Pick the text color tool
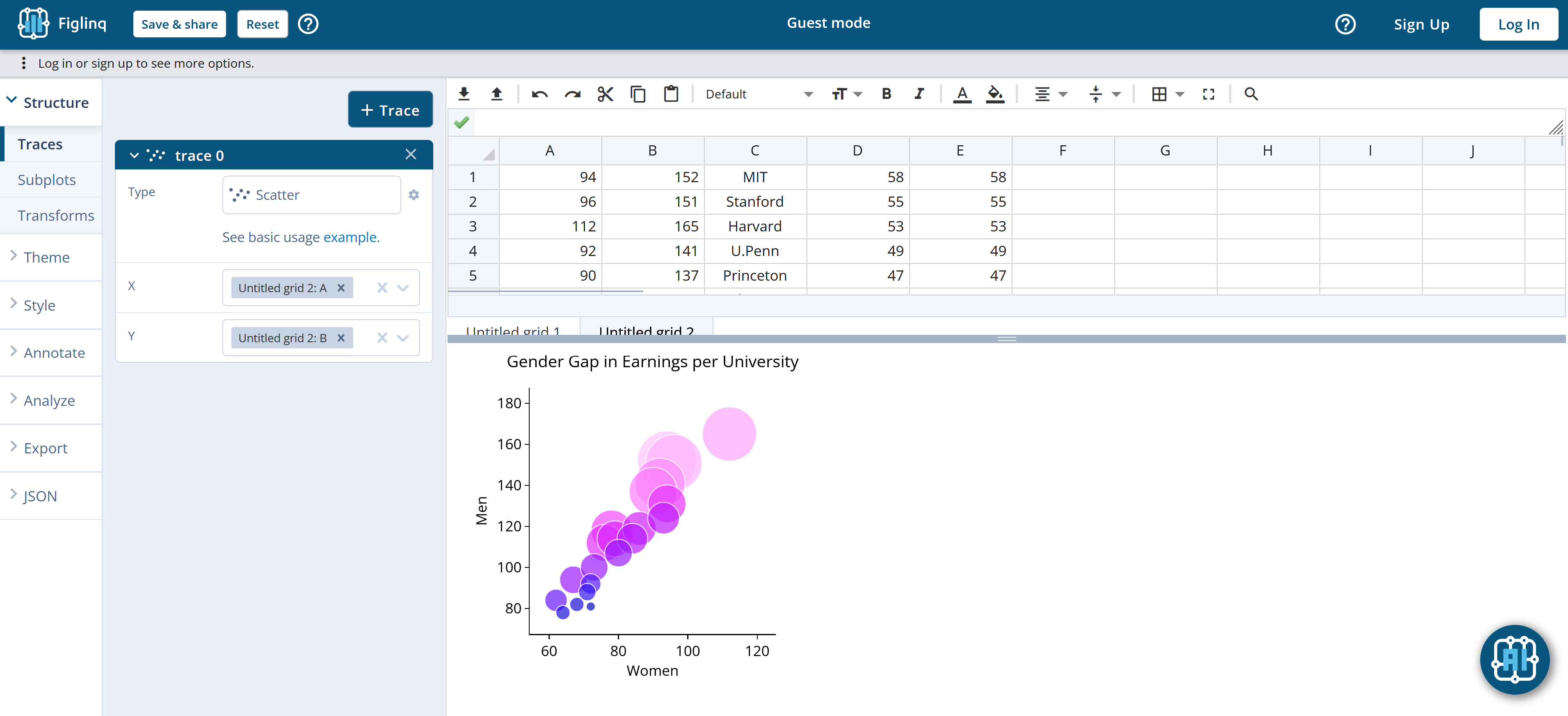This screenshot has height=716, width=1568. pyautogui.click(x=962, y=94)
